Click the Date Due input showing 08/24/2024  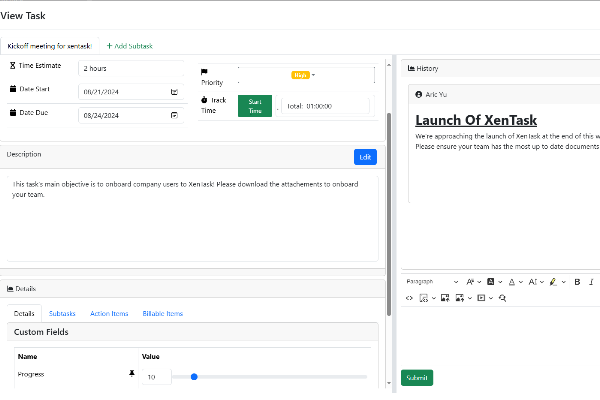point(131,115)
